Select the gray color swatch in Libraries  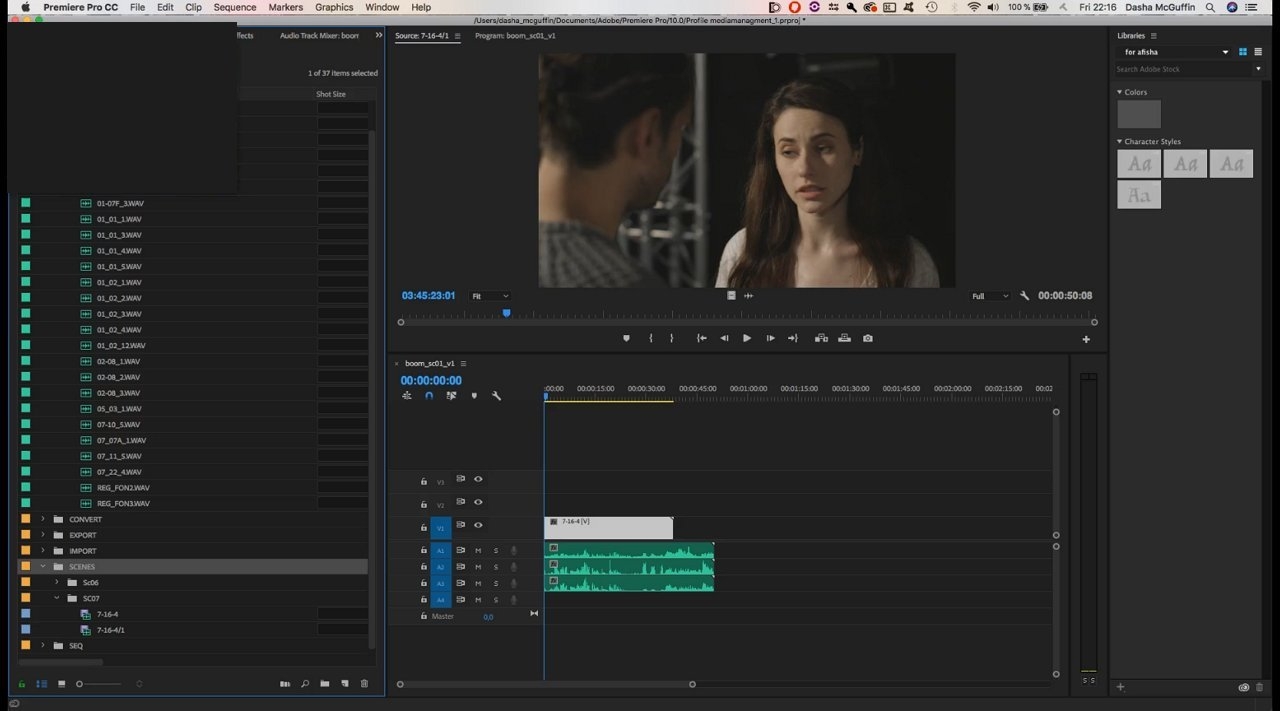[1139, 114]
